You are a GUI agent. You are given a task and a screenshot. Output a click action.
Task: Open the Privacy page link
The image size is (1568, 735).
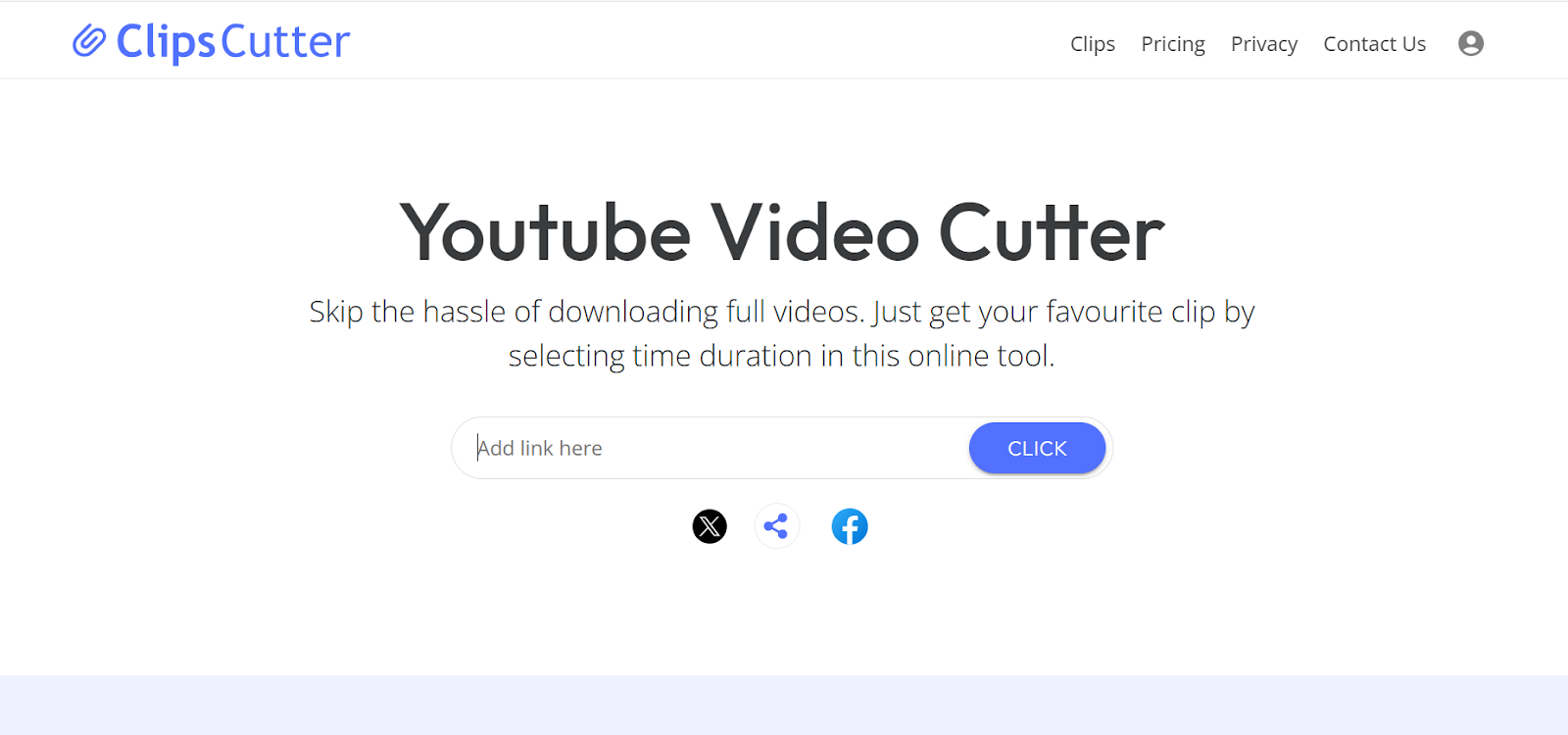pos(1264,44)
